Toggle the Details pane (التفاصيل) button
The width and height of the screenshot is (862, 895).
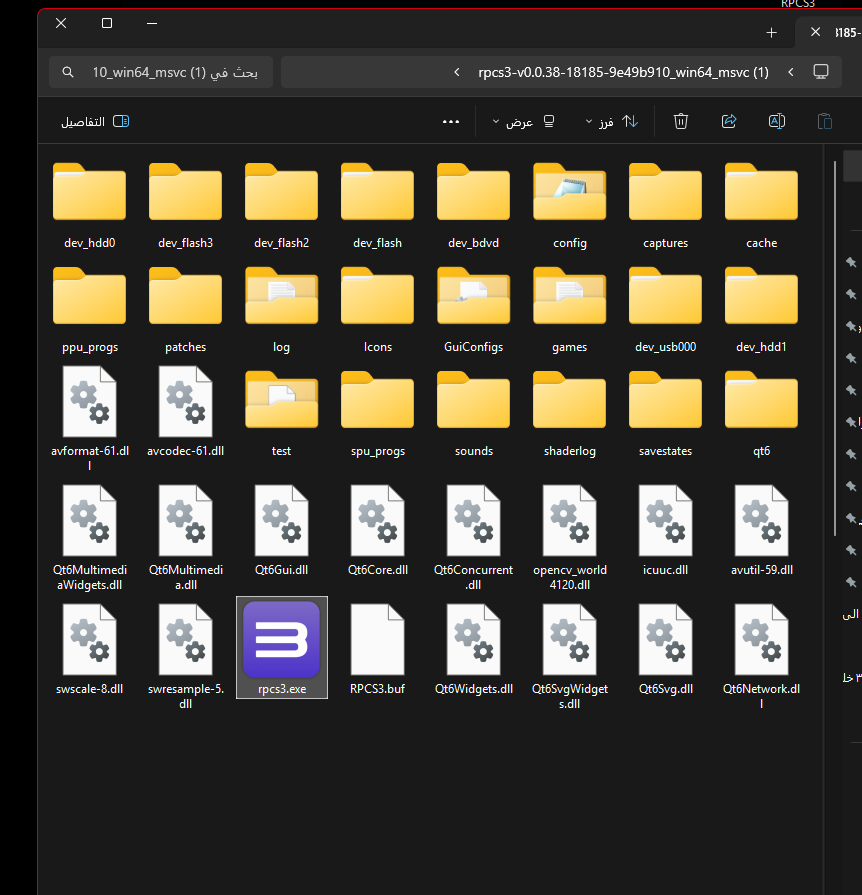point(95,122)
